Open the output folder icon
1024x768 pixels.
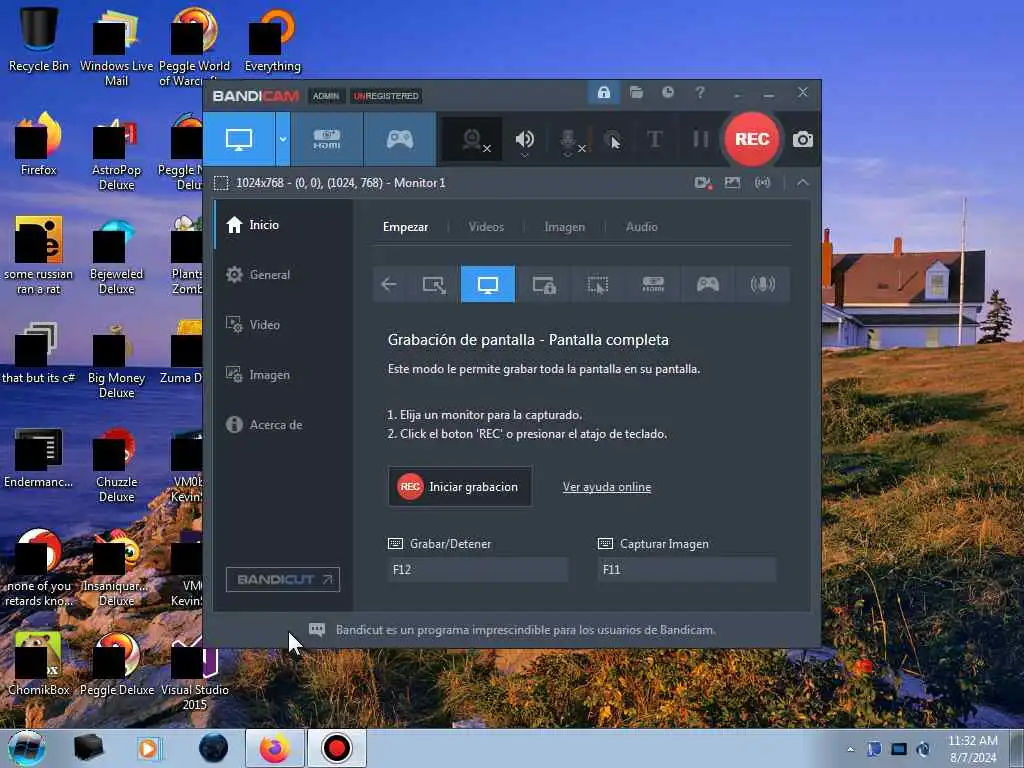pyautogui.click(x=636, y=93)
